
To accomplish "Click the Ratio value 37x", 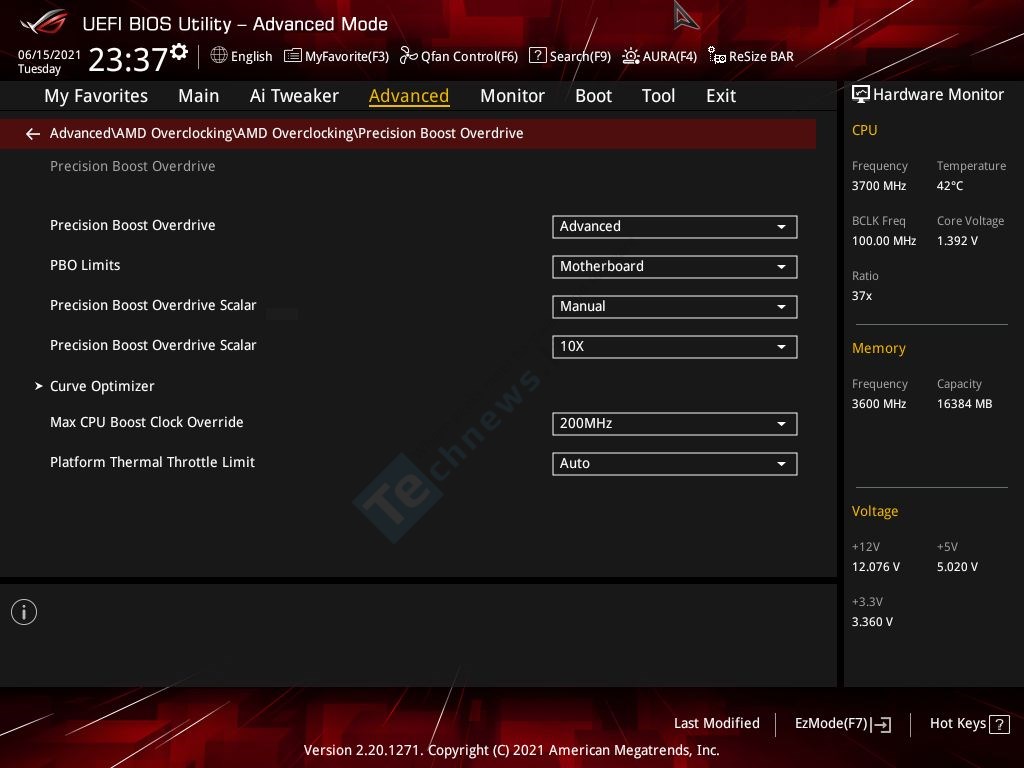I will tap(861, 296).
